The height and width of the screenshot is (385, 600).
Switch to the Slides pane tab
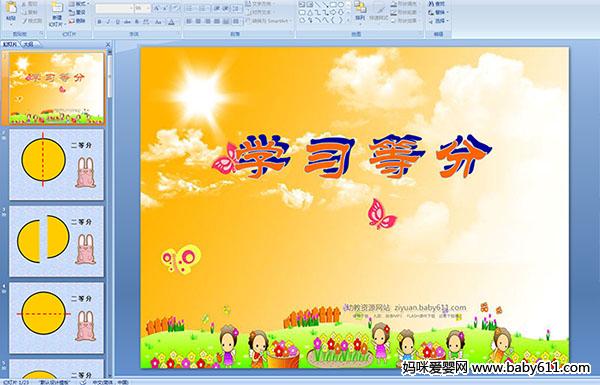[10, 44]
